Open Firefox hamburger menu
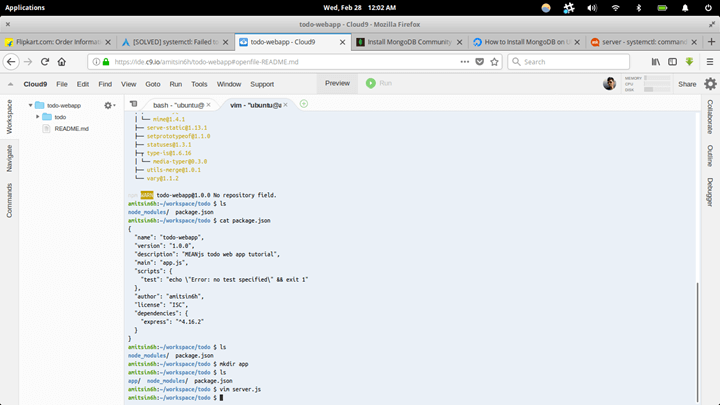Viewport: 720px width, 405px height. pos(710,62)
